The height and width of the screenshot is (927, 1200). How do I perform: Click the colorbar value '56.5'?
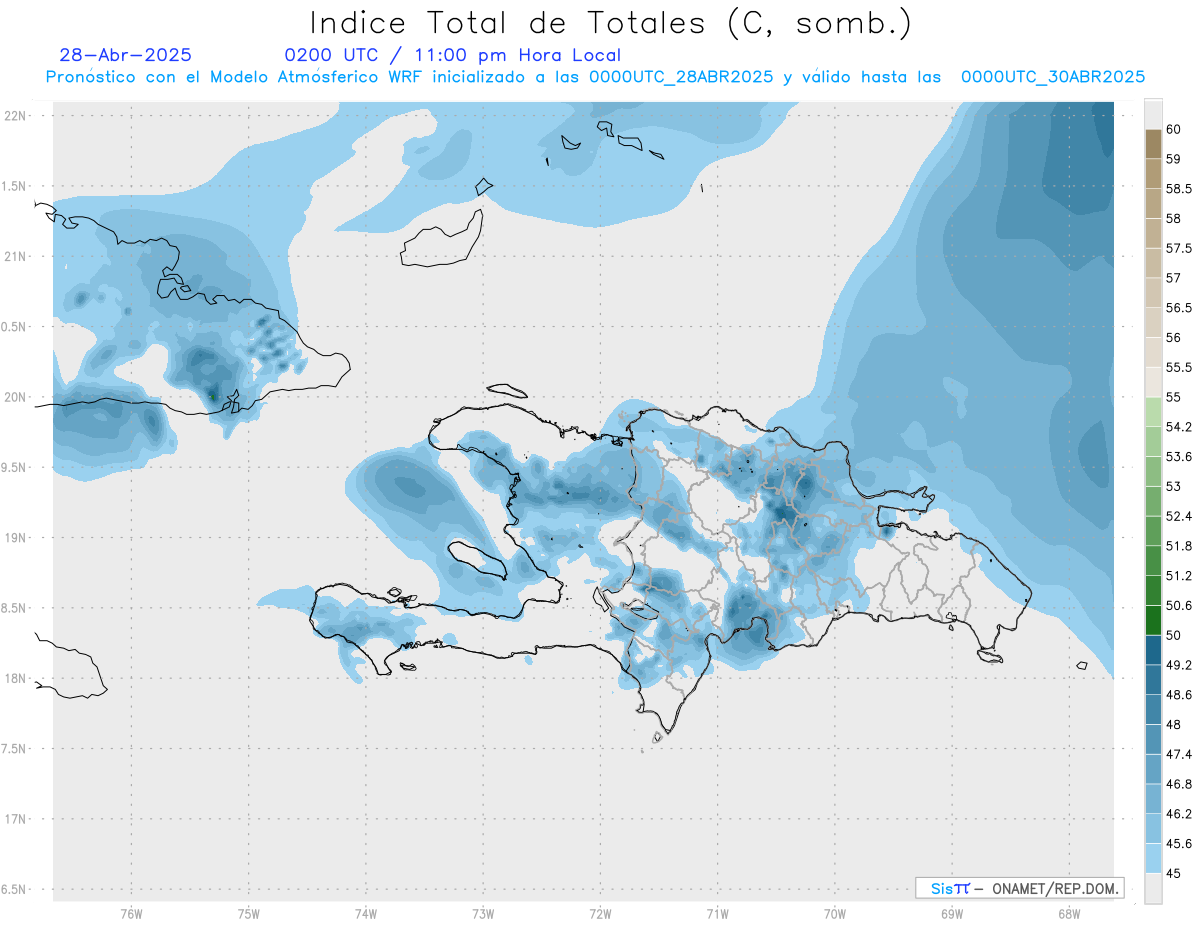1179,308
